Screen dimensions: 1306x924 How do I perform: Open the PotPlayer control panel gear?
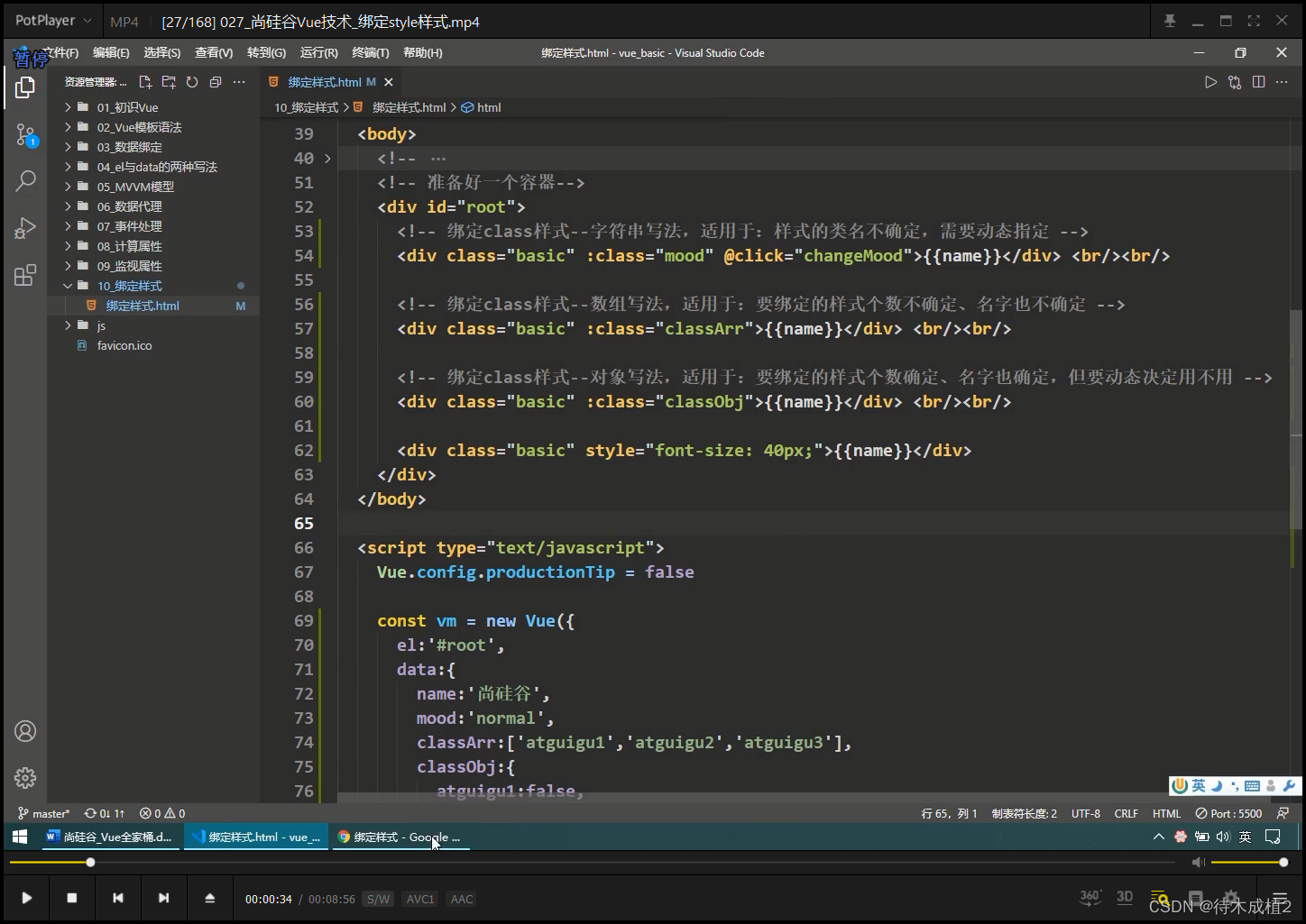click(1230, 899)
